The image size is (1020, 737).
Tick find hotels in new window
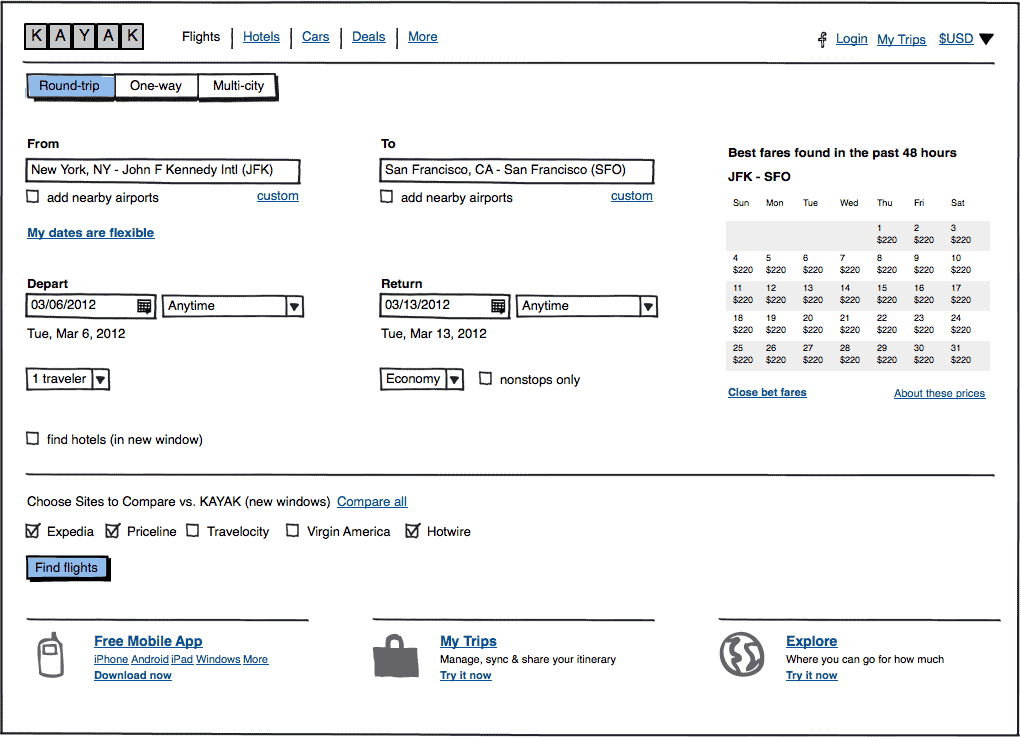point(33,438)
